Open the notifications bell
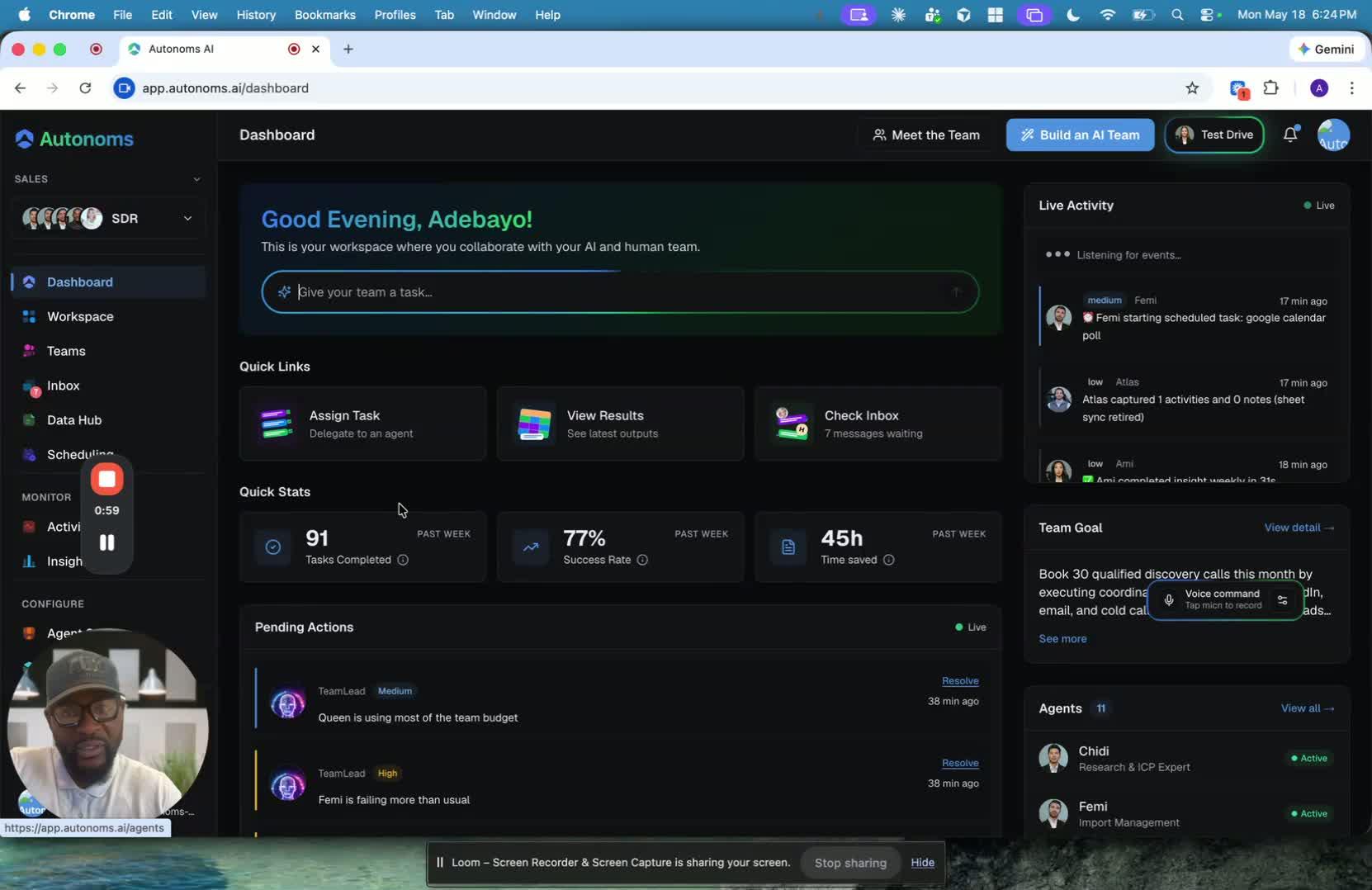This screenshot has height=890, width=1372. click(x=1290, y=135)
